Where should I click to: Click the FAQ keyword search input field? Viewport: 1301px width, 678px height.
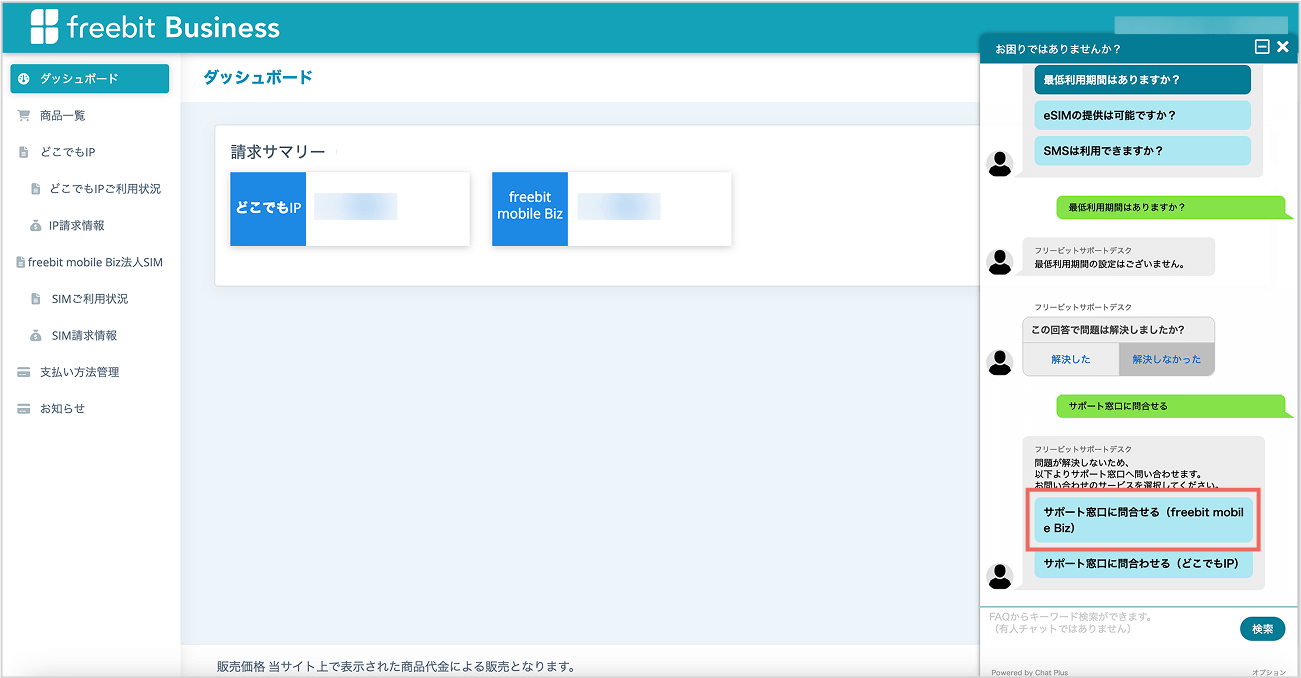click(x=1110, y=623)
